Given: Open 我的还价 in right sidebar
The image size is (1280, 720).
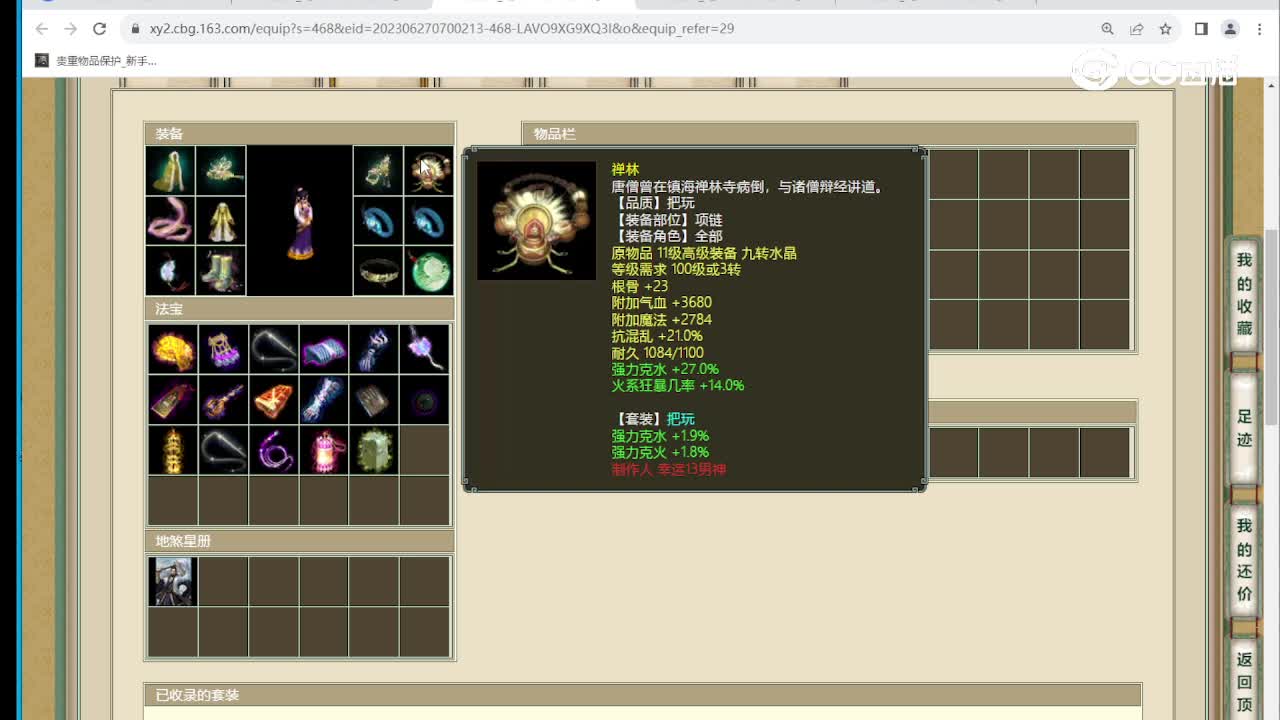Looking at the screenshot, I should 1244,560.
